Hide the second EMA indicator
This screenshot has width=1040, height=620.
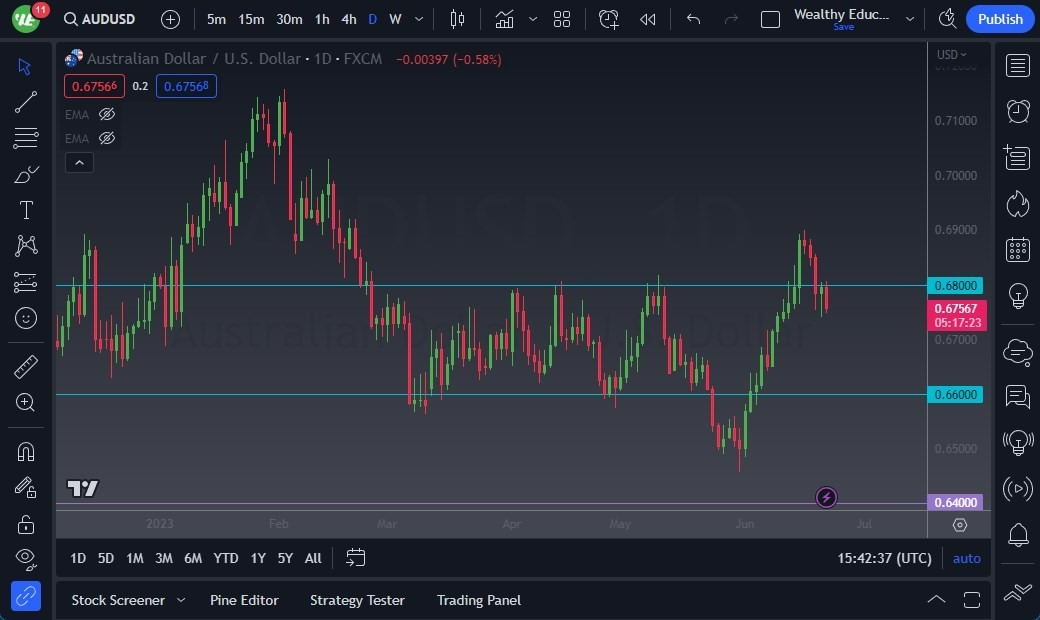(x=105, y=138)
